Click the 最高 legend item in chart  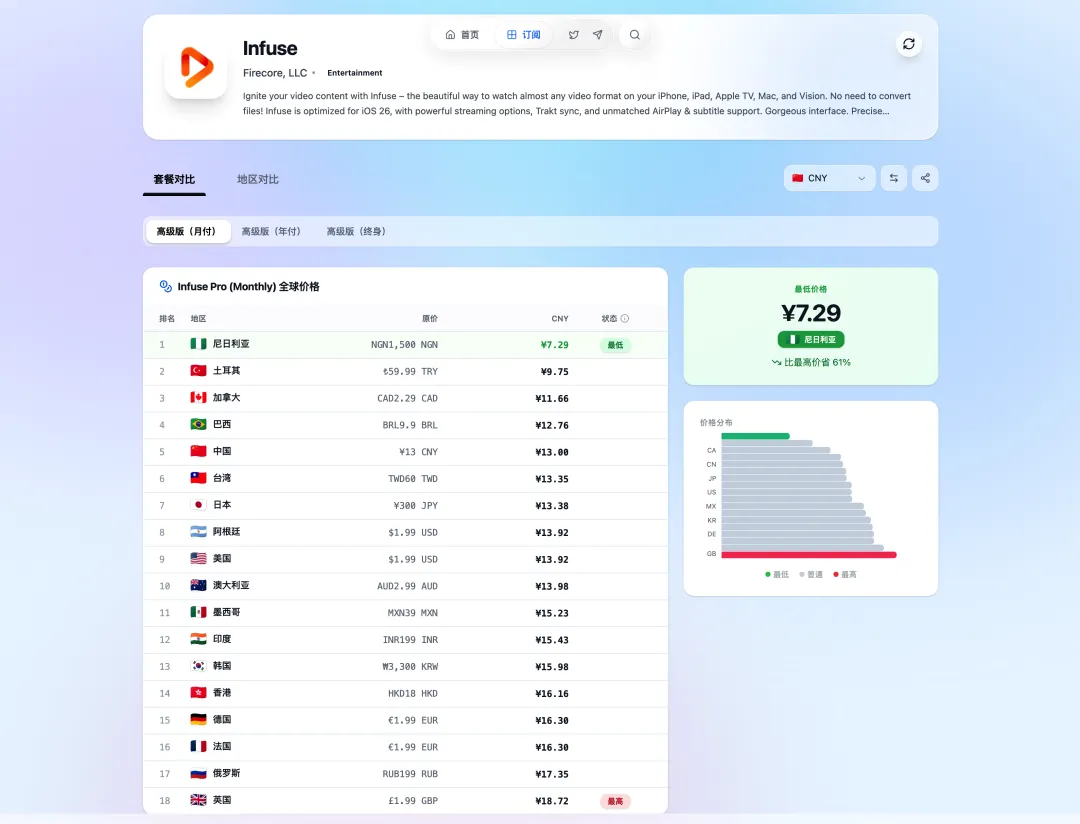coord(844,575)
